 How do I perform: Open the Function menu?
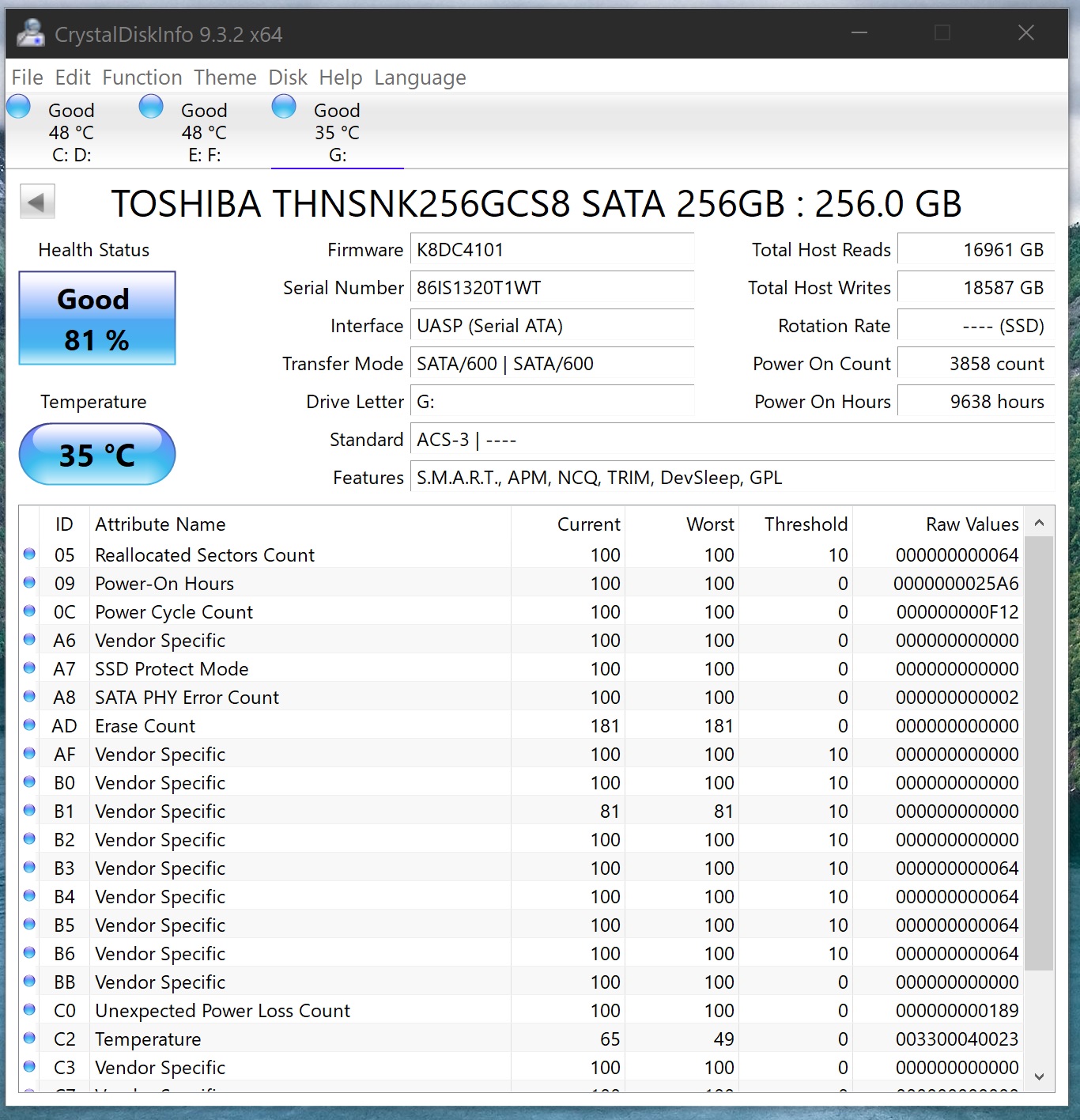[142, 78]
